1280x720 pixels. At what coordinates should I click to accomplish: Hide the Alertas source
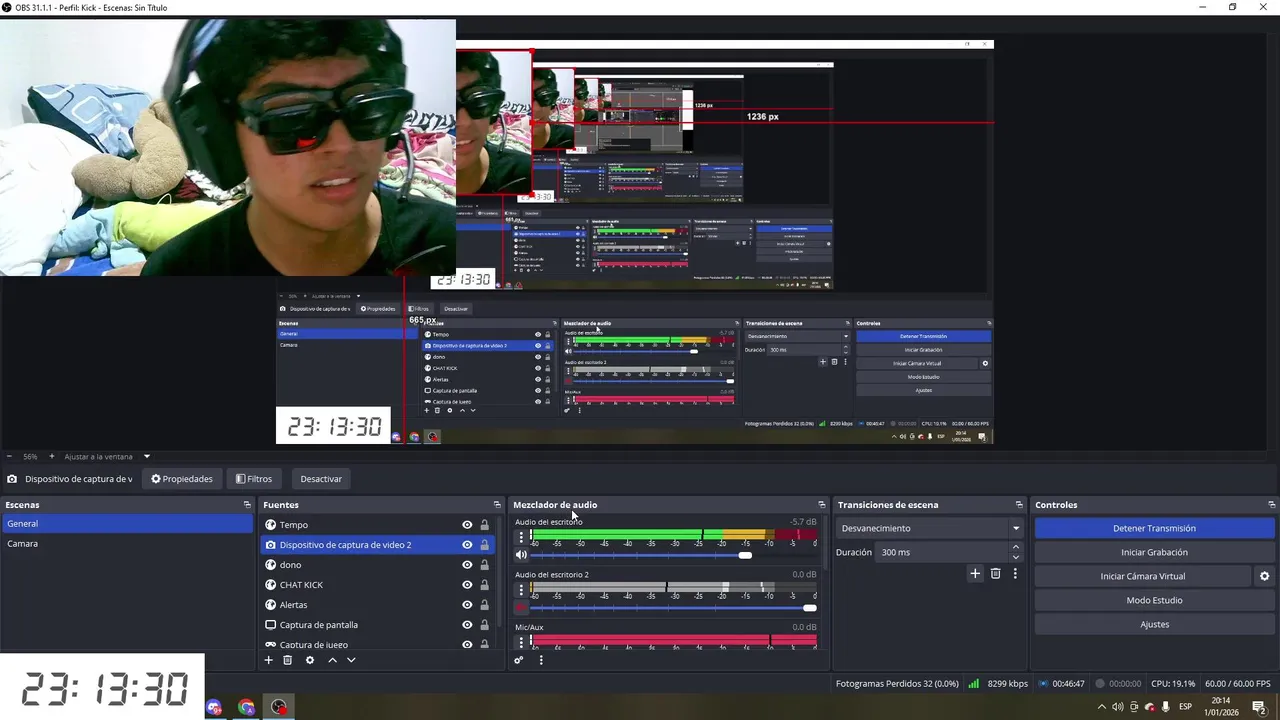coord(467,605)
